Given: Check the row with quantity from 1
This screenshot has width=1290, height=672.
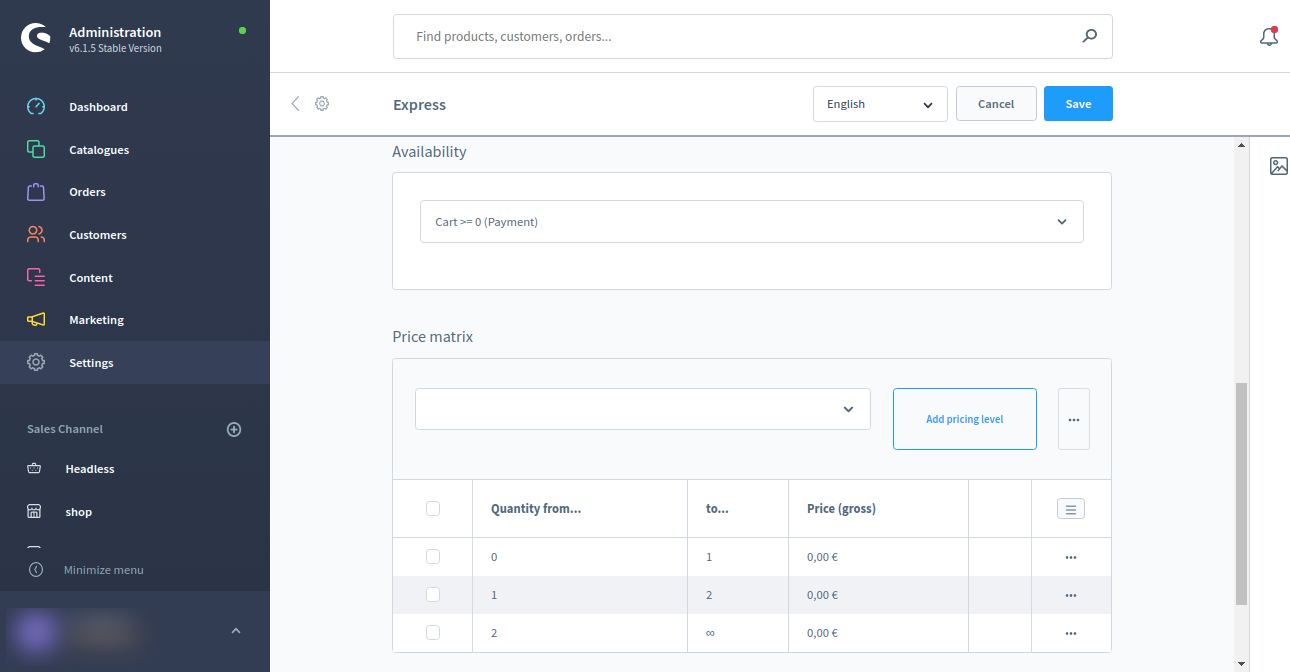Looking at the screenshot, I should pos(433,594).
